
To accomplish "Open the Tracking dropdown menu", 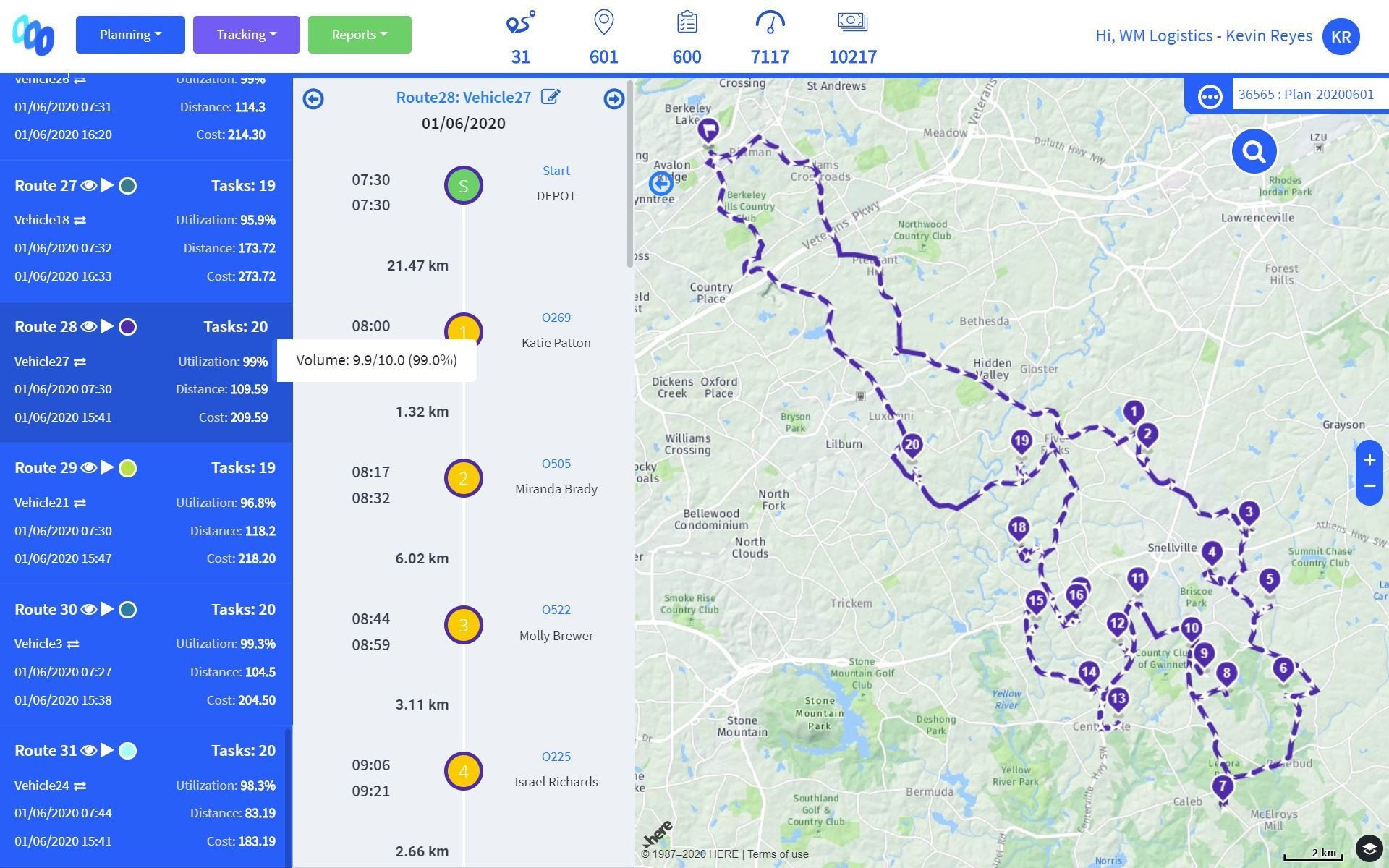I will (x=246, y=35).
